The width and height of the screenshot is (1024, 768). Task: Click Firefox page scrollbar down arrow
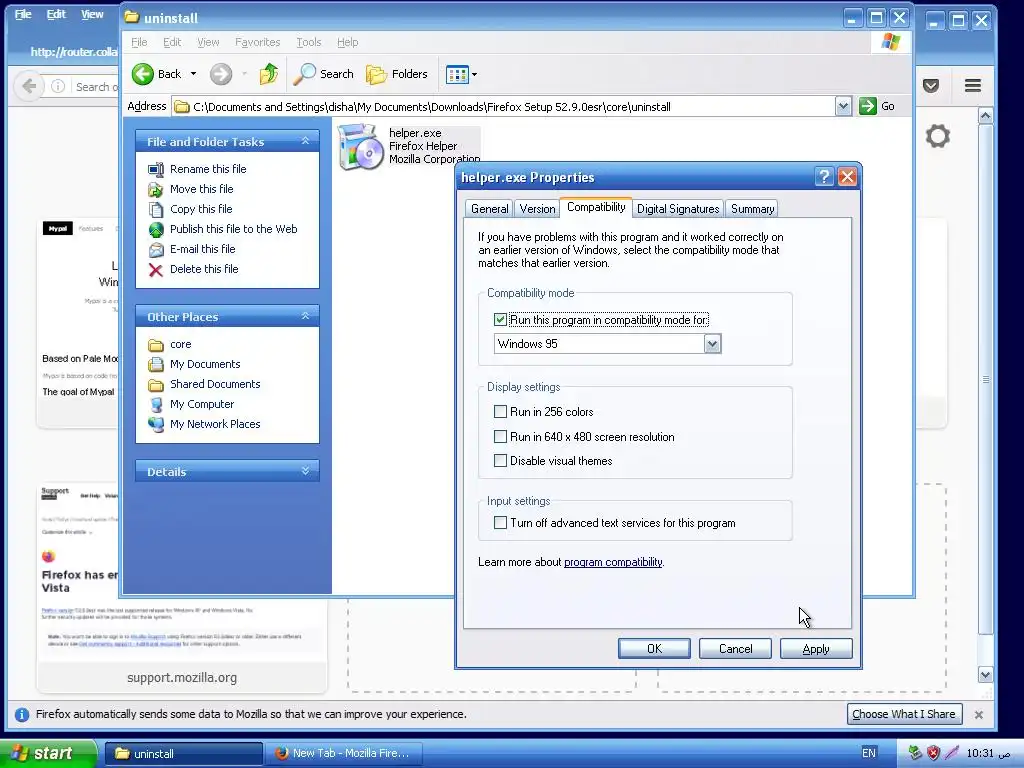pyautogui.click(x=985, y=675)
